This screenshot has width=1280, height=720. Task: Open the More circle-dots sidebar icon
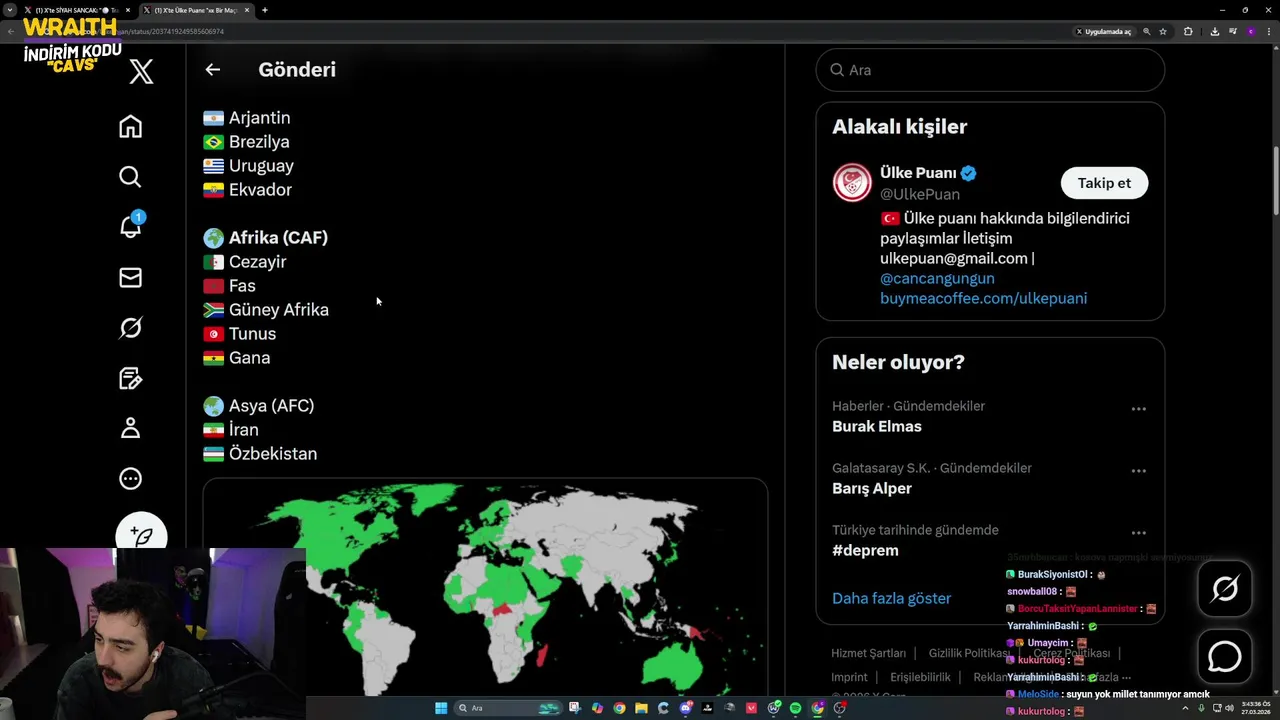click(130, 479)
